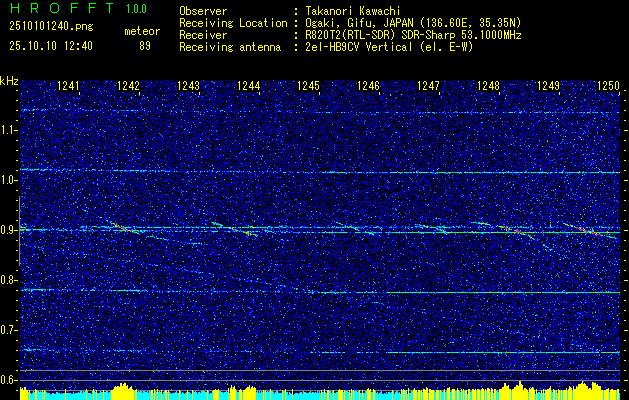Click the 1248 time marker

click(488, 85)
